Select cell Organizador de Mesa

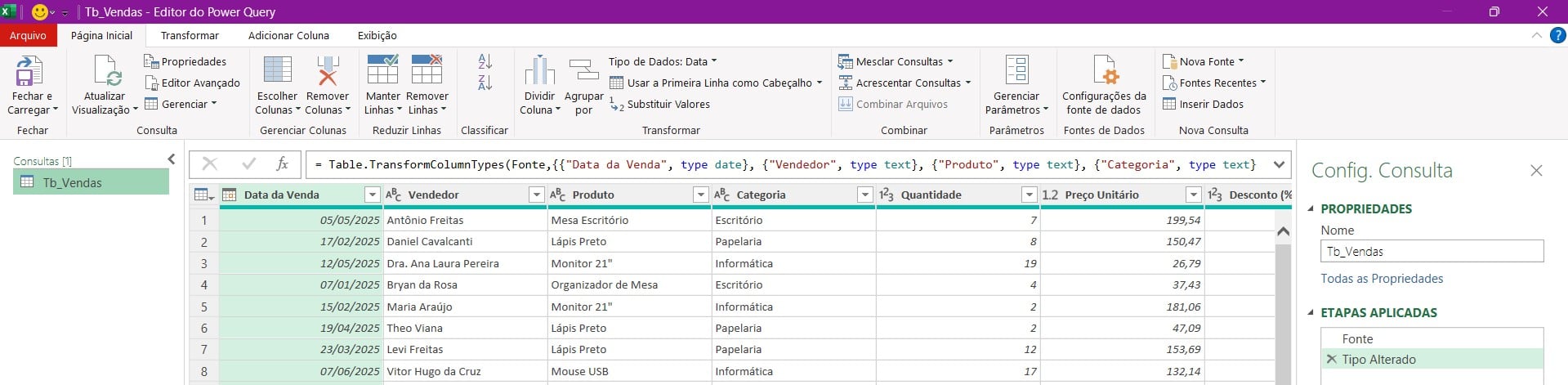(x=630, y=284)
